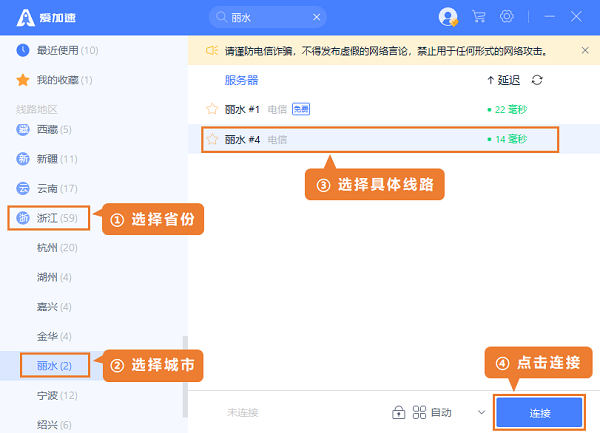Select city 湖州 (4)
This screenshot has height=433, width=600.
(54, 277)
